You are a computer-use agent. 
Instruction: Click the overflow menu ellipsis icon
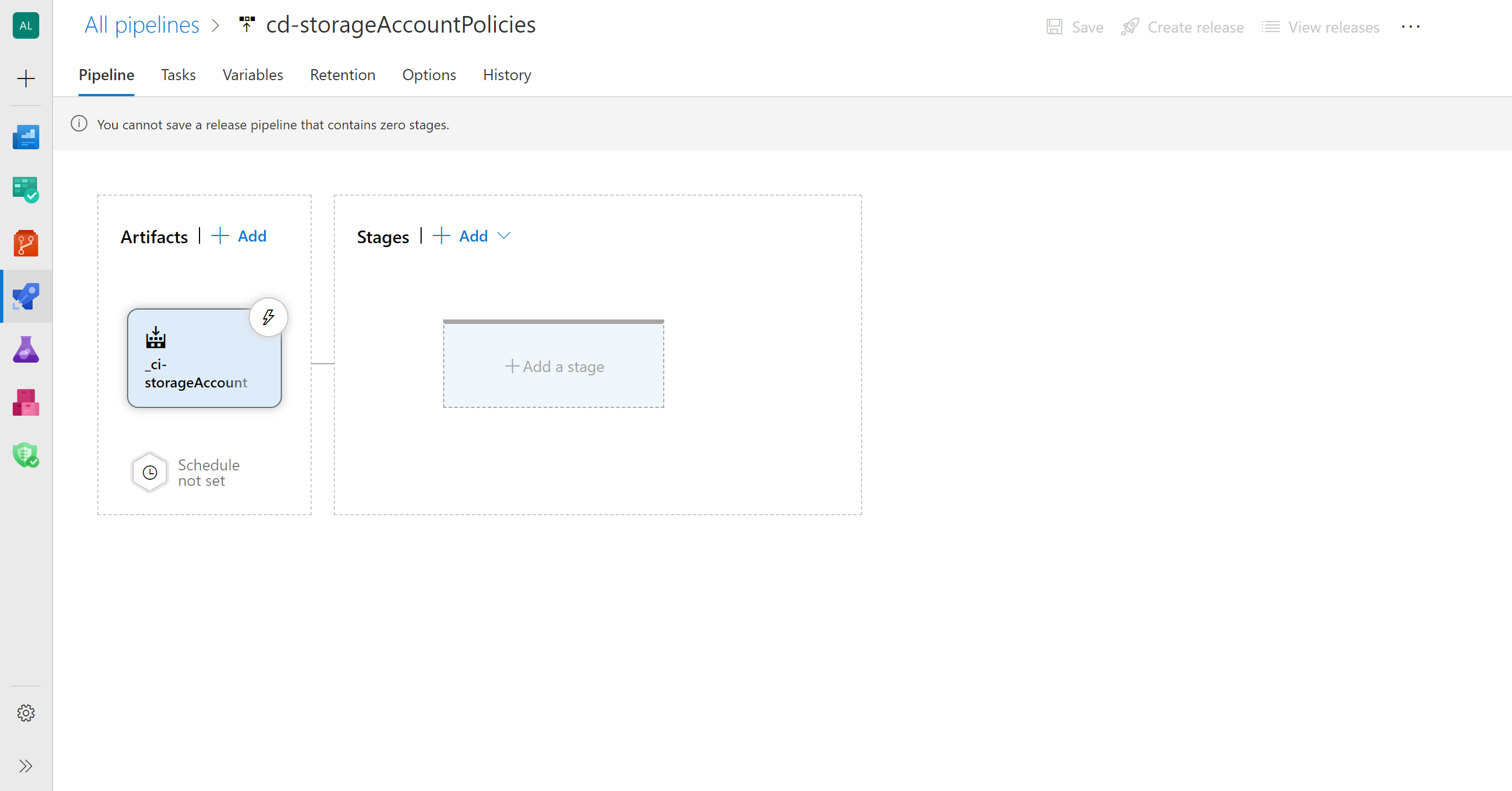[1411, 27]
